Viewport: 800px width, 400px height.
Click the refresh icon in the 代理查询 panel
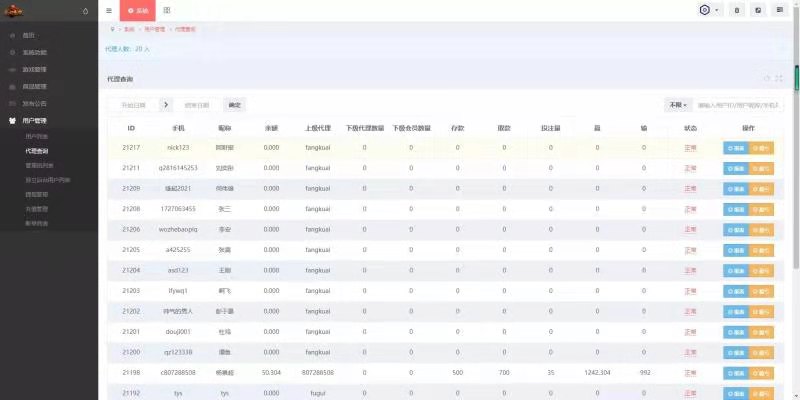tap(767, 77)
